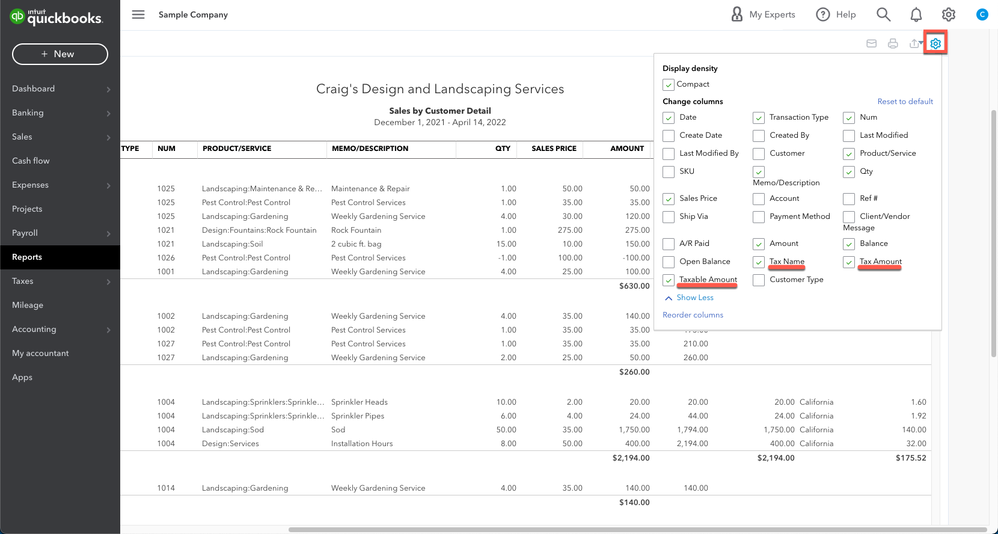Click the Sprinkler Heads description cell
Image resolution: width=998 pixels, height=534 pixels.
tap(359, 402)
